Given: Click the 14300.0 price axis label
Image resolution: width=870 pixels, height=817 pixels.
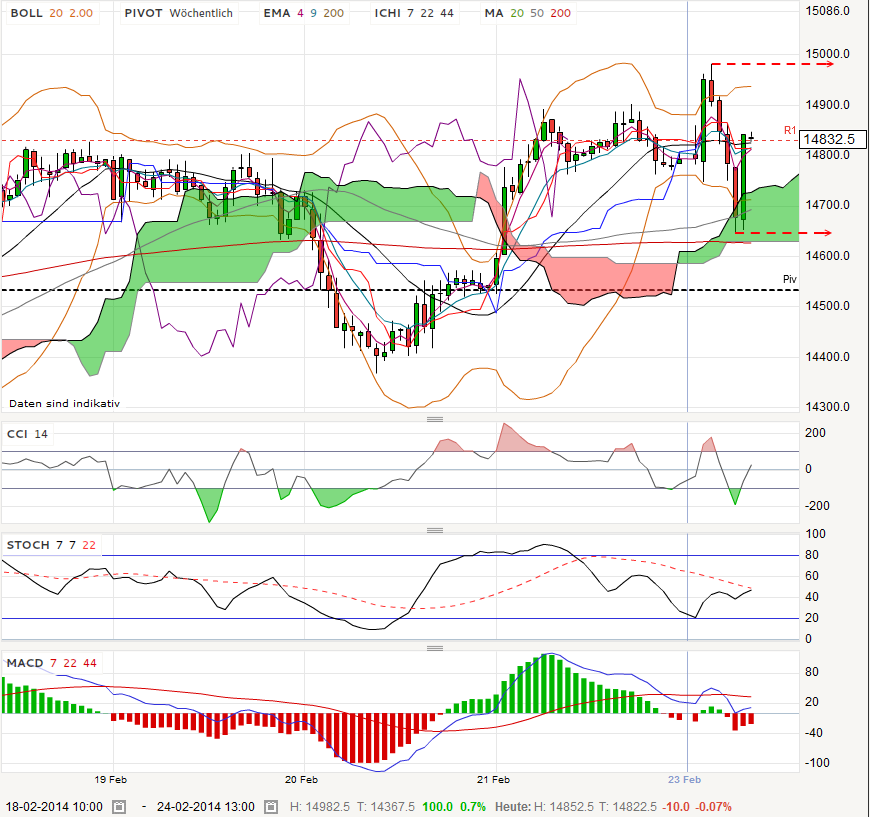Looking at the screenshot, I should (x=827, y=407).
